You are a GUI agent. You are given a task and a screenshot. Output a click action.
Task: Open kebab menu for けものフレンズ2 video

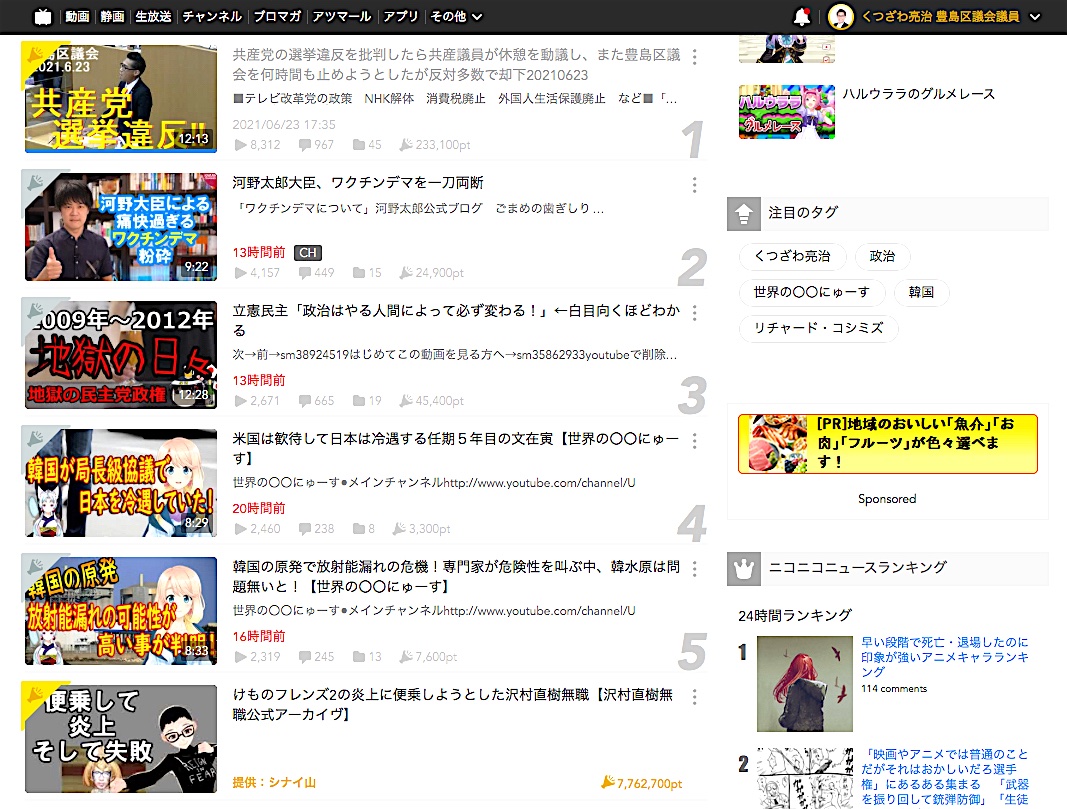pyautogui.click(x=694, y=697)
